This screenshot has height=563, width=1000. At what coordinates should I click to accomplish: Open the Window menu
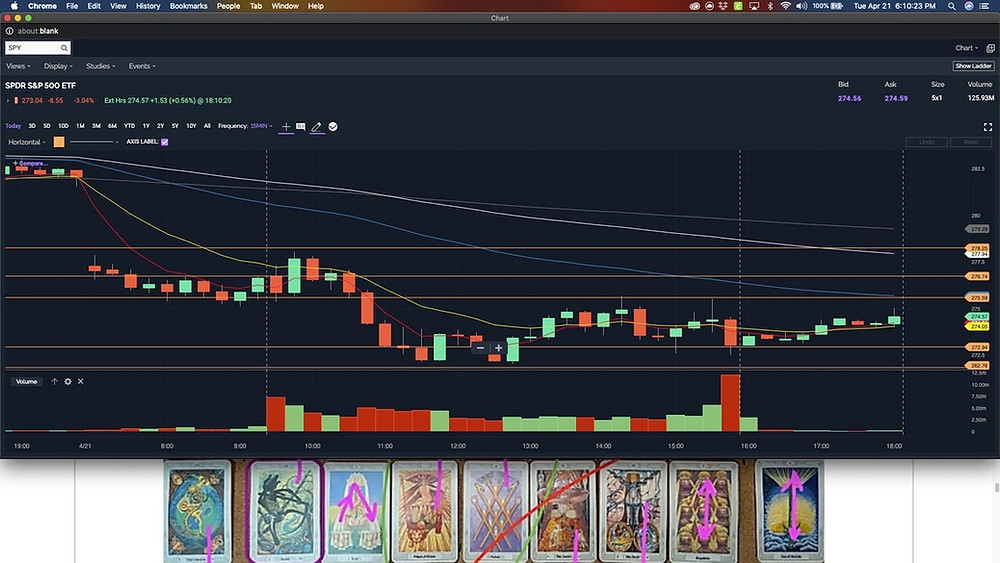pos(285,6)
